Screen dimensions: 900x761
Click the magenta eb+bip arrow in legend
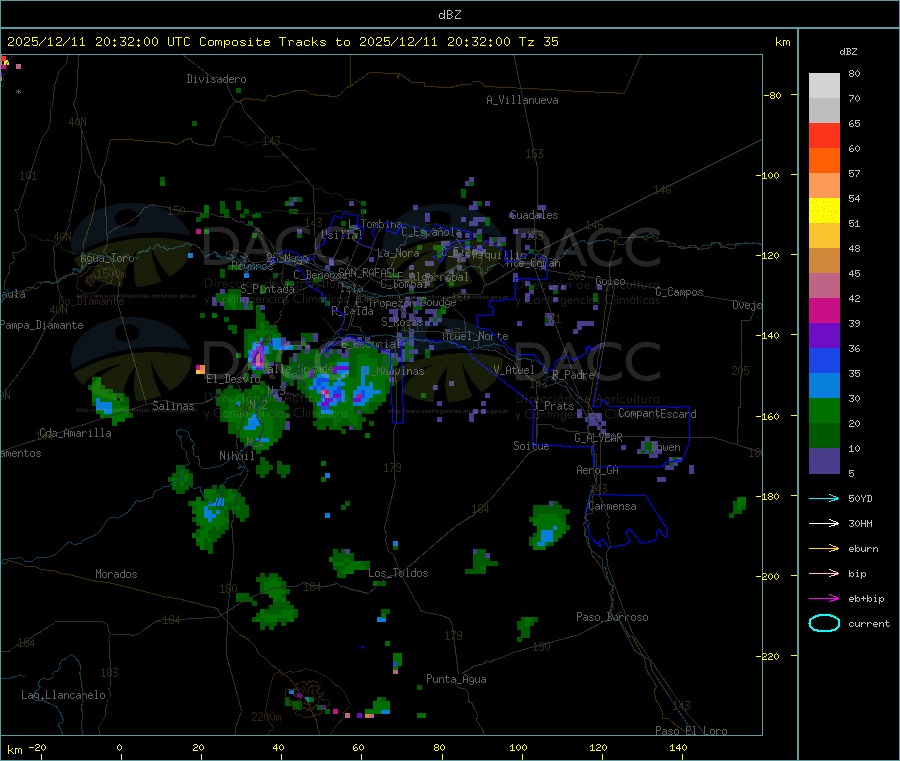[824, 599]
